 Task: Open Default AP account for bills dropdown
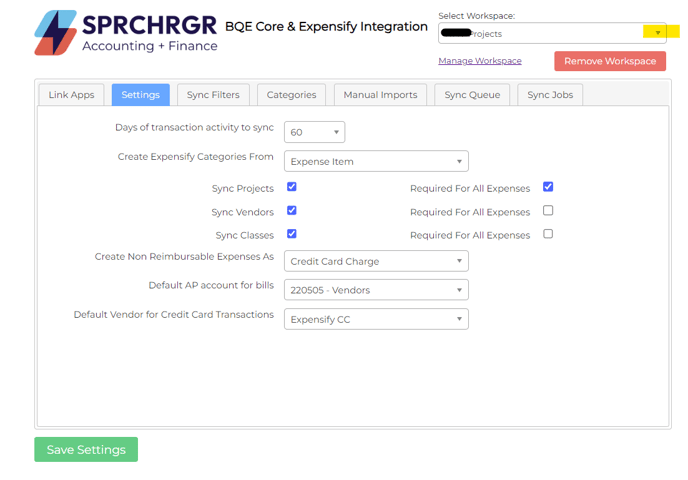[376, 290]
